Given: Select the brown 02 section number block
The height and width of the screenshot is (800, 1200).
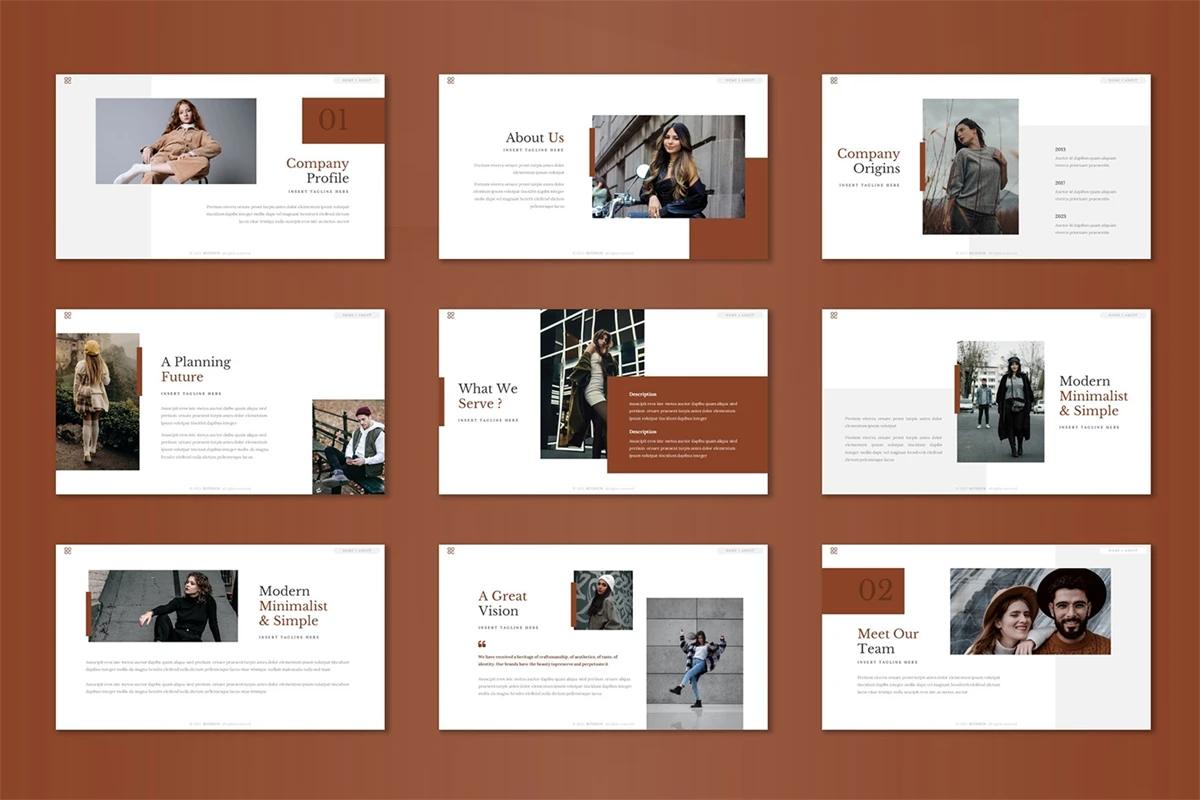Looking at the screenshot, I should click(x=863, y=590).
